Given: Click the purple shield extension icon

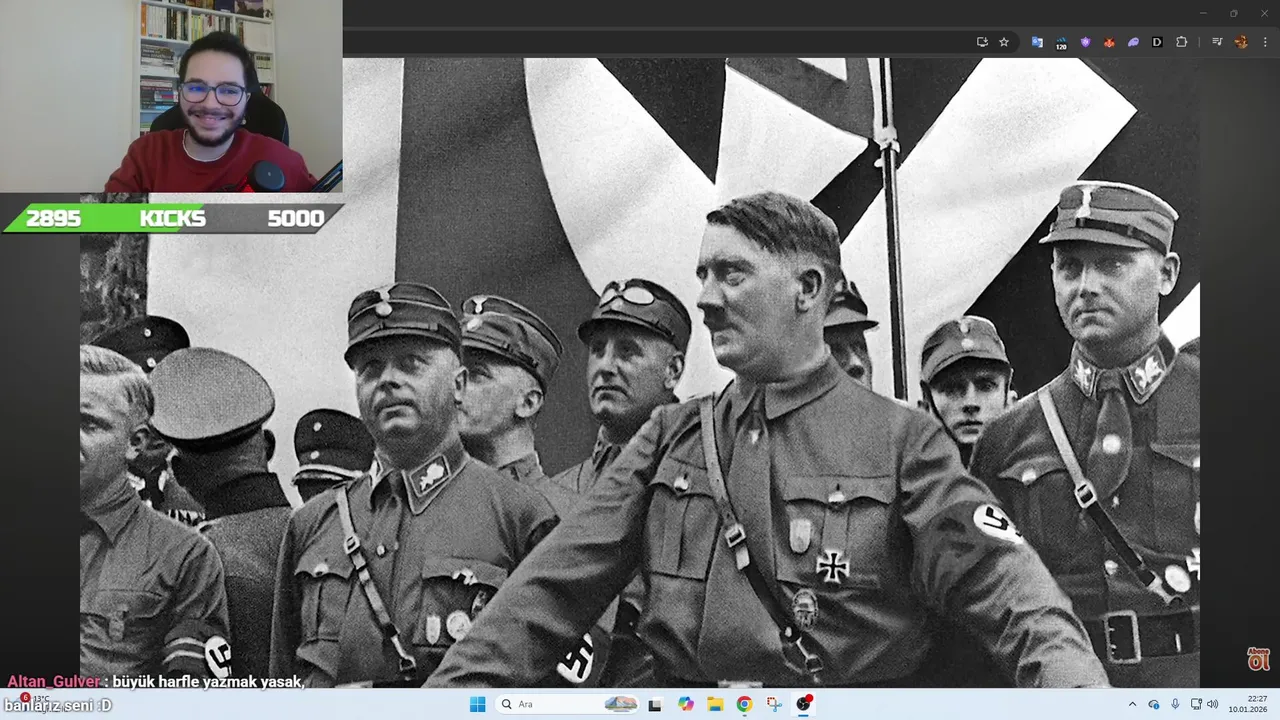Looking at the screenshot, I should [x=1085, y=42].
